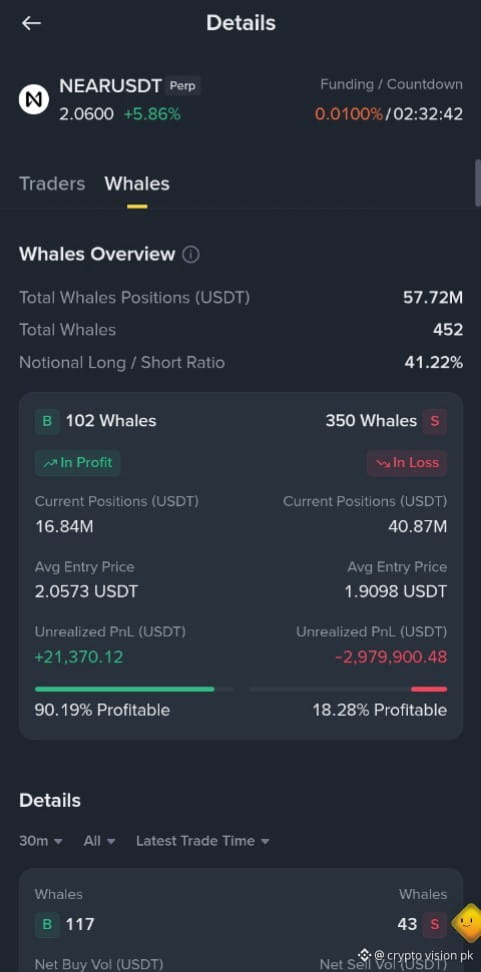
Task: Click the red 18.28% Profitable progress bar
Action: (x=348, y=689)
